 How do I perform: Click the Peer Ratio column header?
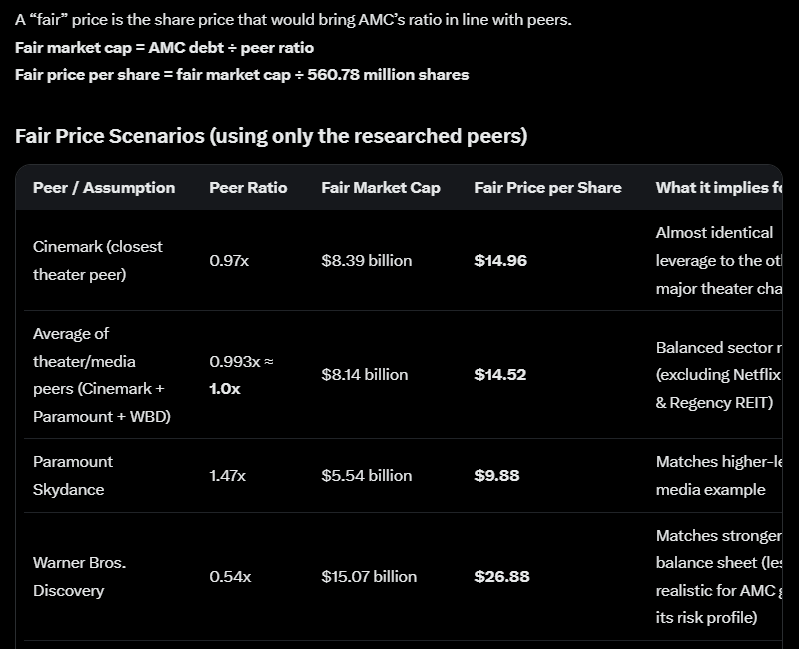(x=248, y=187)
